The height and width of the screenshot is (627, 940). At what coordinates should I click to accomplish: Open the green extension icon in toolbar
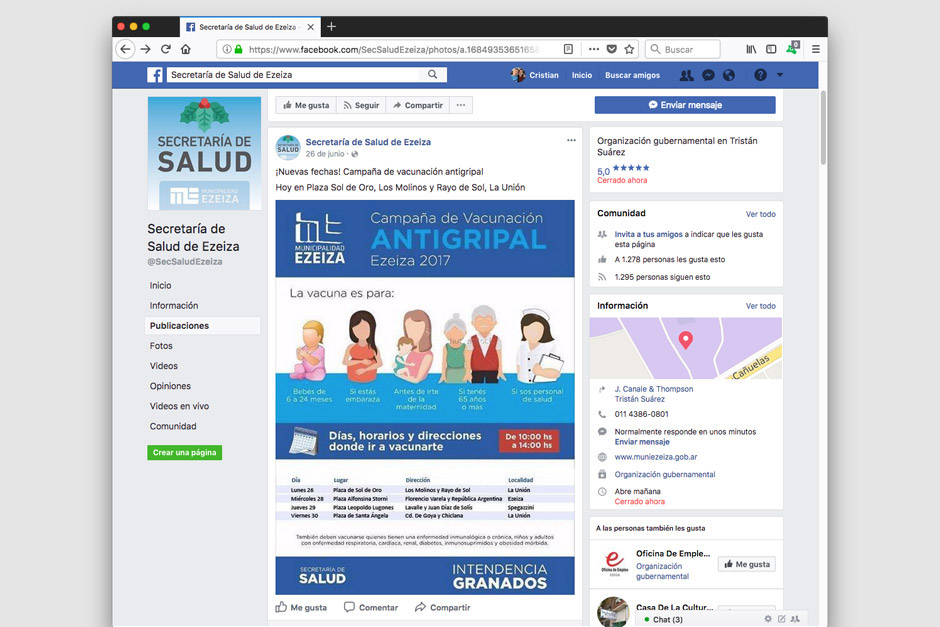point(793,48)
